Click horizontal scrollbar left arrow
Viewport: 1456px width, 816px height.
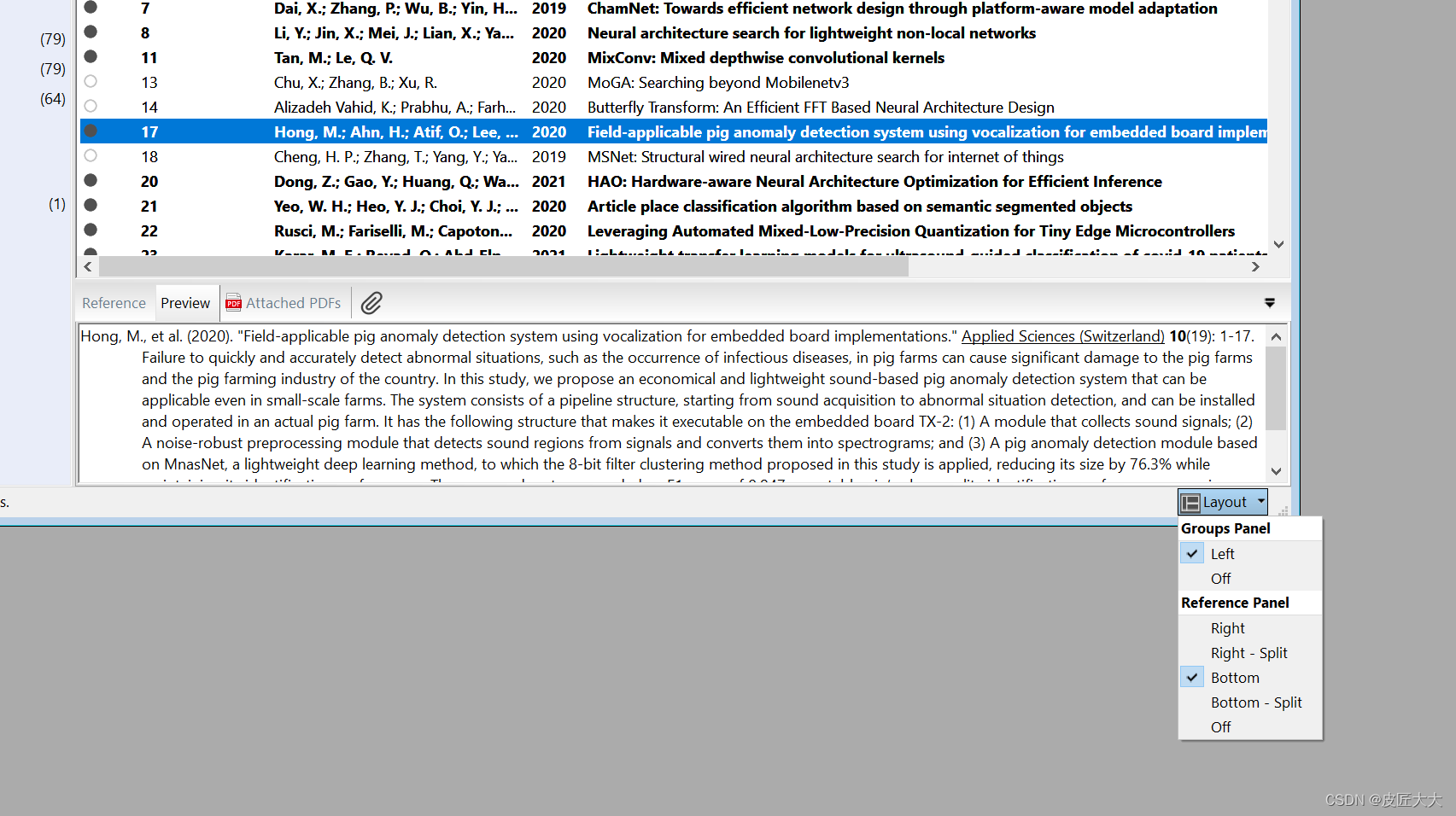88,266
